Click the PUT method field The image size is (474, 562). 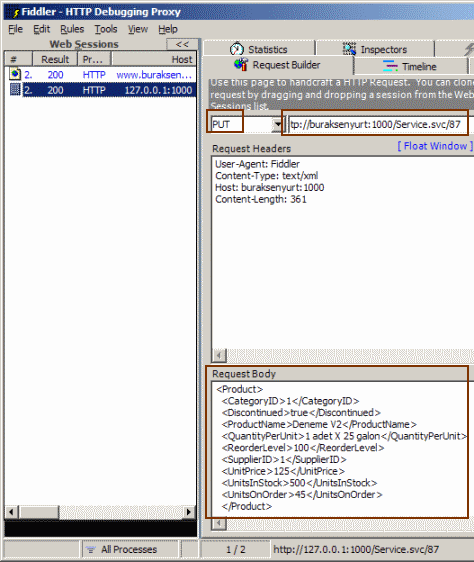(x=241, y=124)
